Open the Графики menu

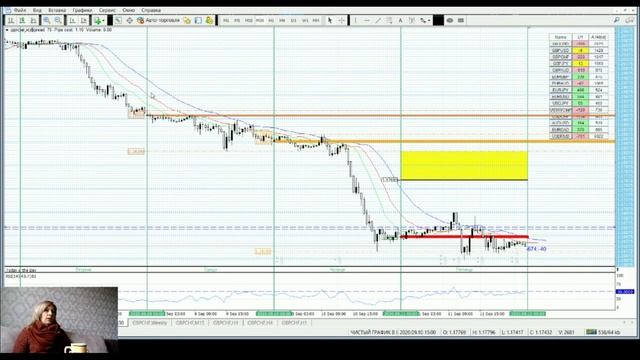click(82, 10)
